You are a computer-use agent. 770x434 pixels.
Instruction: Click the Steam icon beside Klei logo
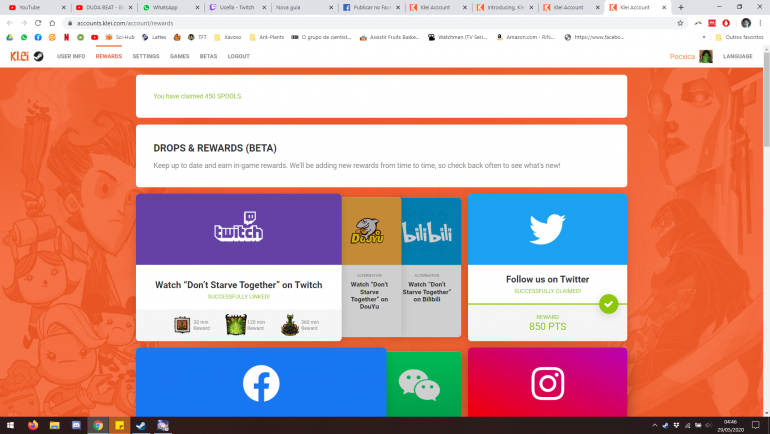pyautogui.click(x=38, y=56)
